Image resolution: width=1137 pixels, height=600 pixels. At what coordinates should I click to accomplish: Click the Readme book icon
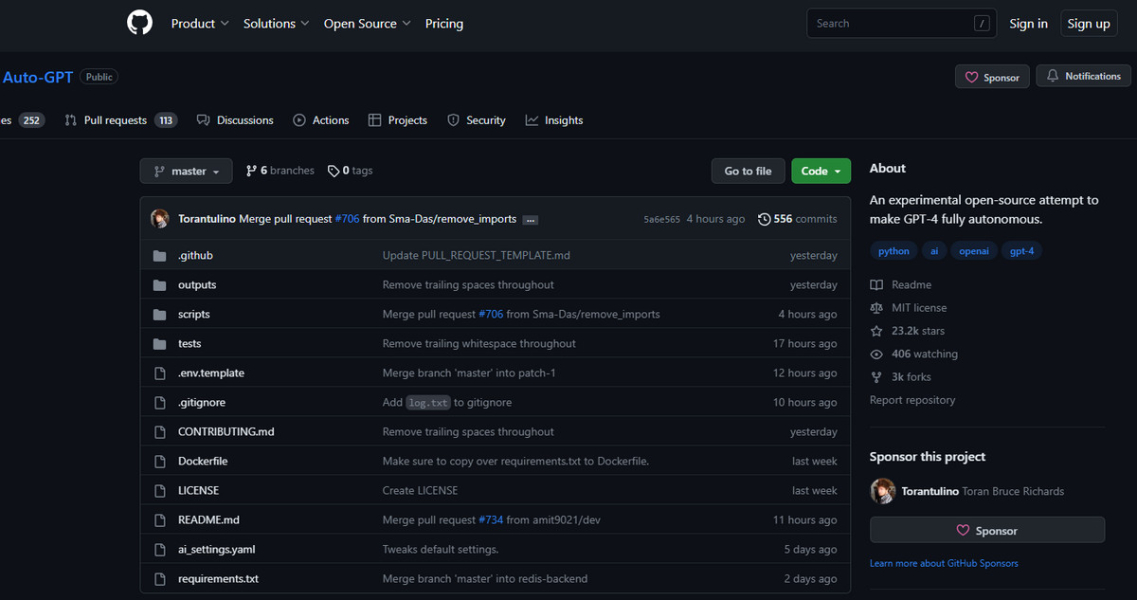[877, 285]
